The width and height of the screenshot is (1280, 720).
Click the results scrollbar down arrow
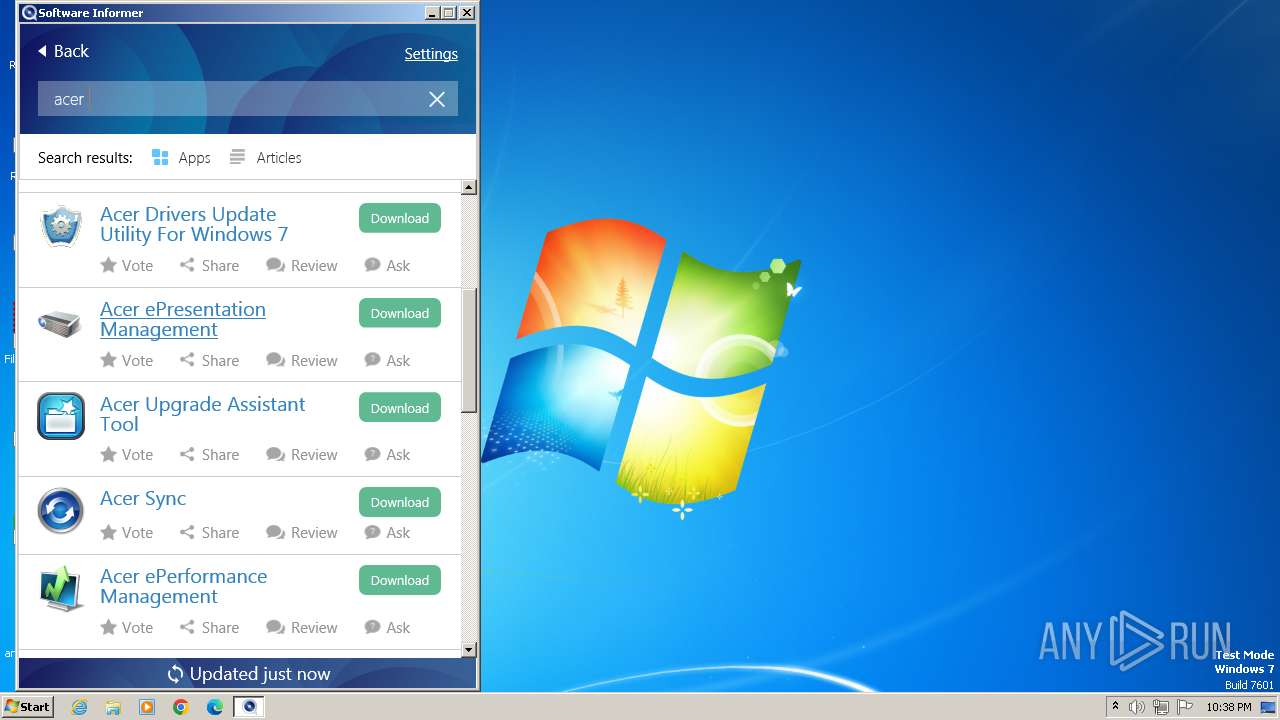469,650
